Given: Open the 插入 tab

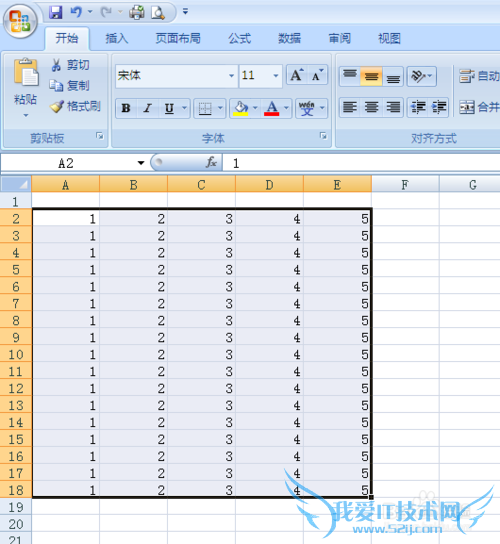Looking at the screenshot, I should click(x=117, y=38).
